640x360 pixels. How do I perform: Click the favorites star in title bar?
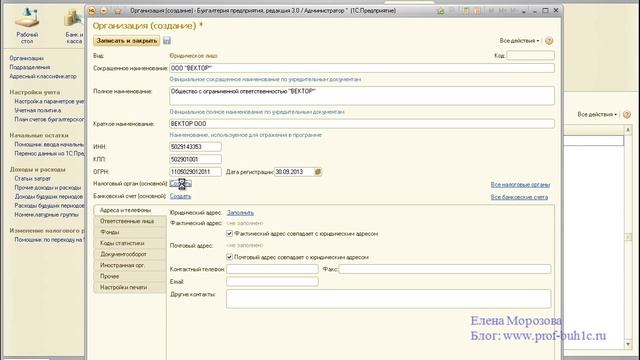118,11
